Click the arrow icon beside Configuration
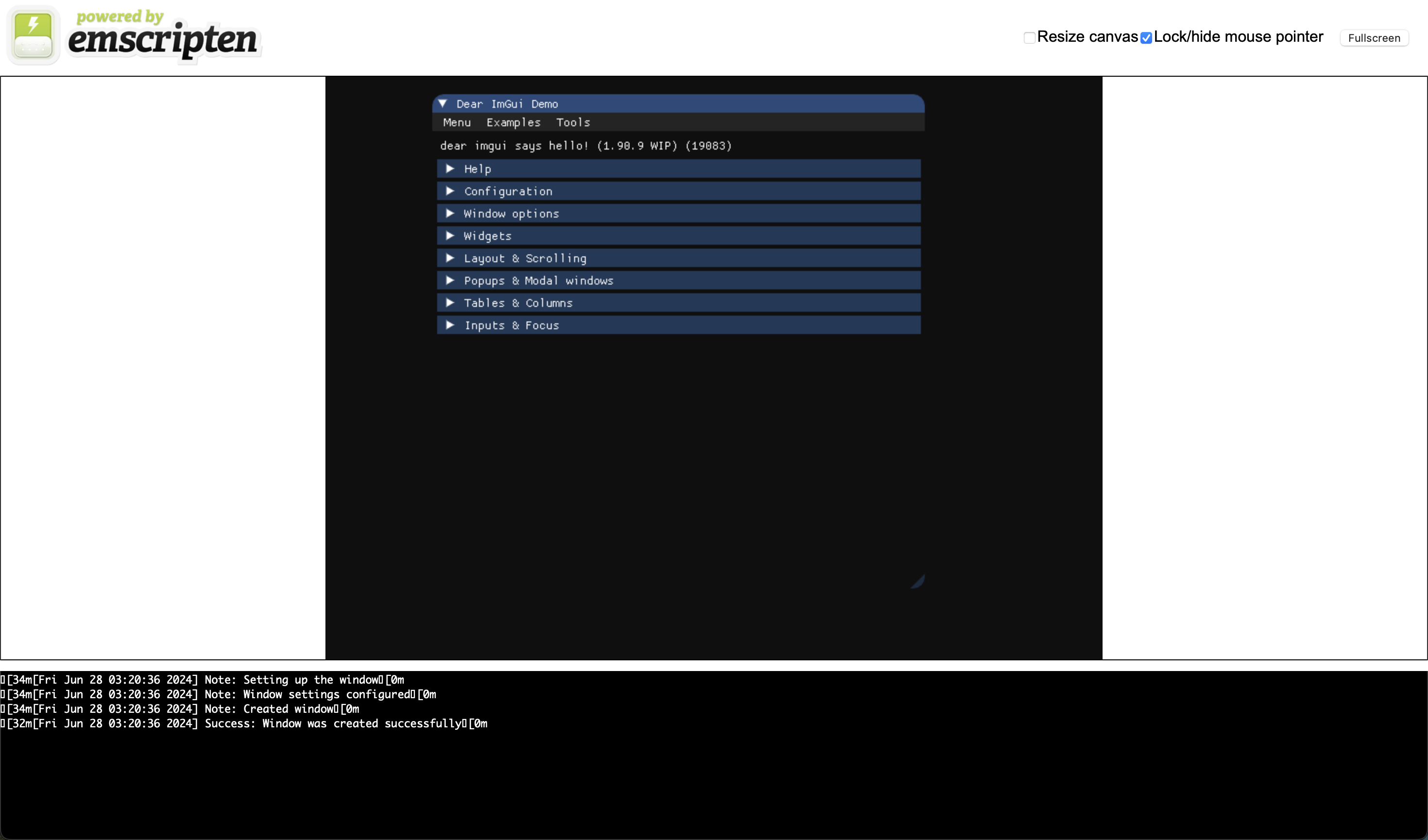The height and width of the screenshot is (840, 1428). click(450, 191)
